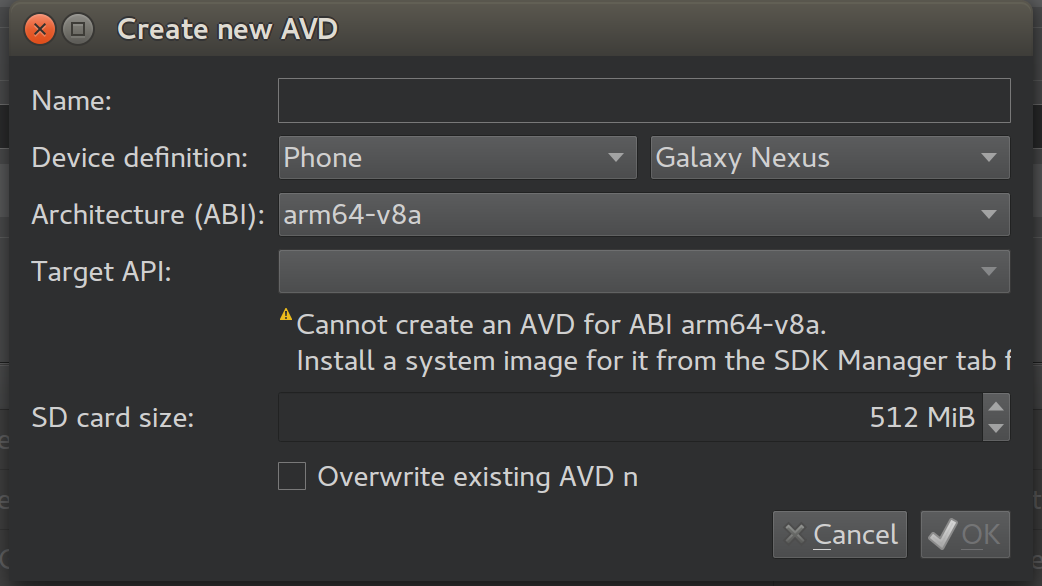The image size is (1042, 586).
Task: Increase SD card size with up arrow
Action: point(996,407)
